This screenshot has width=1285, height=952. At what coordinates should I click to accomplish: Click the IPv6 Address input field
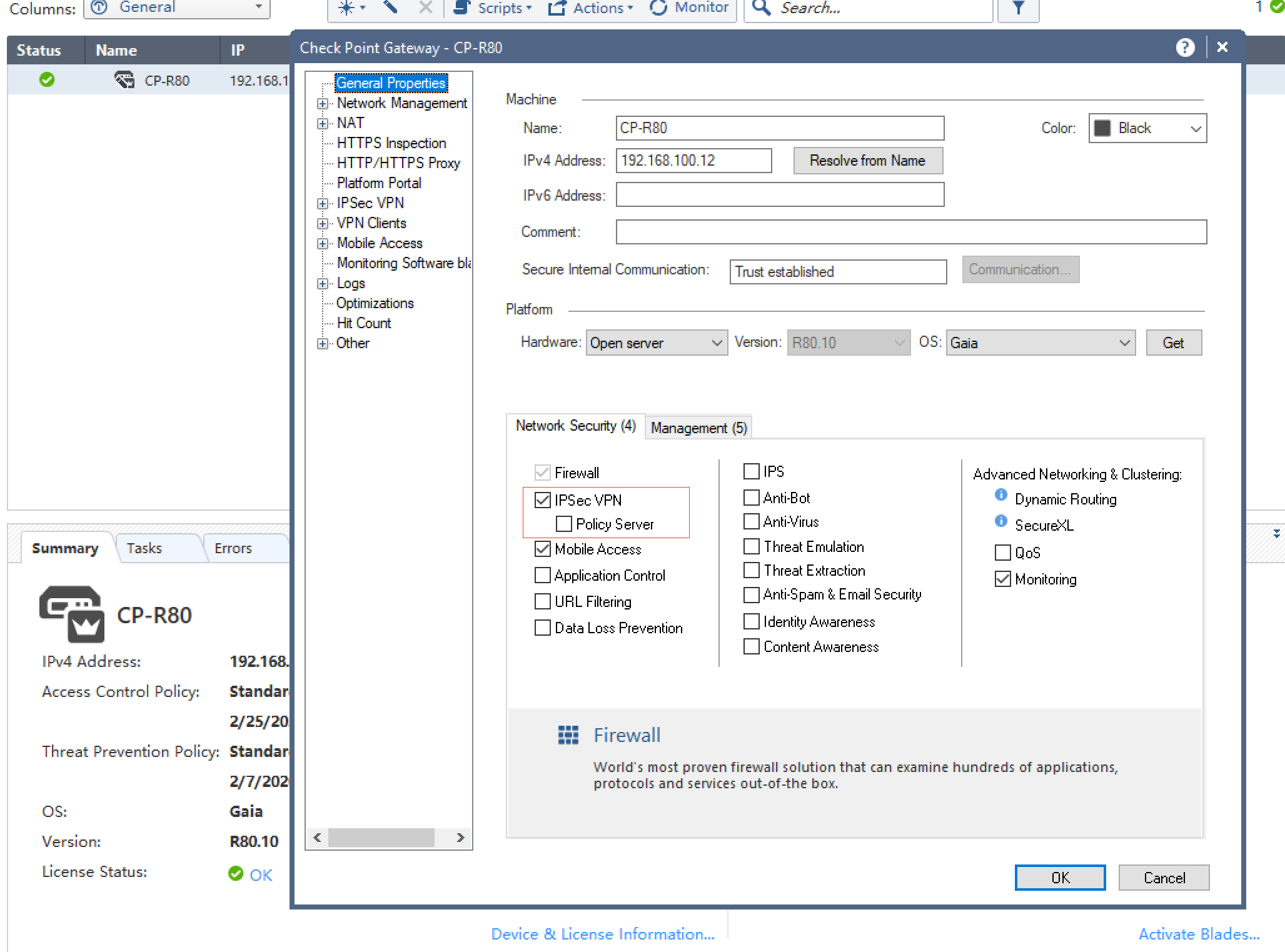point(779,195)
